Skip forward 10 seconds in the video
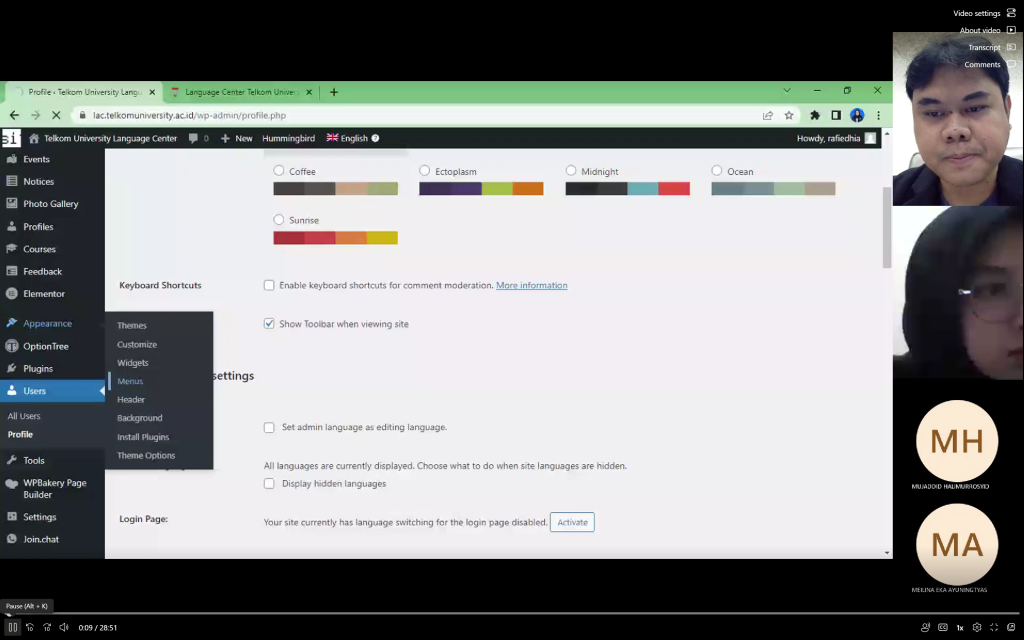Screen dimensions: 1024x640 [x=47, y=627]
